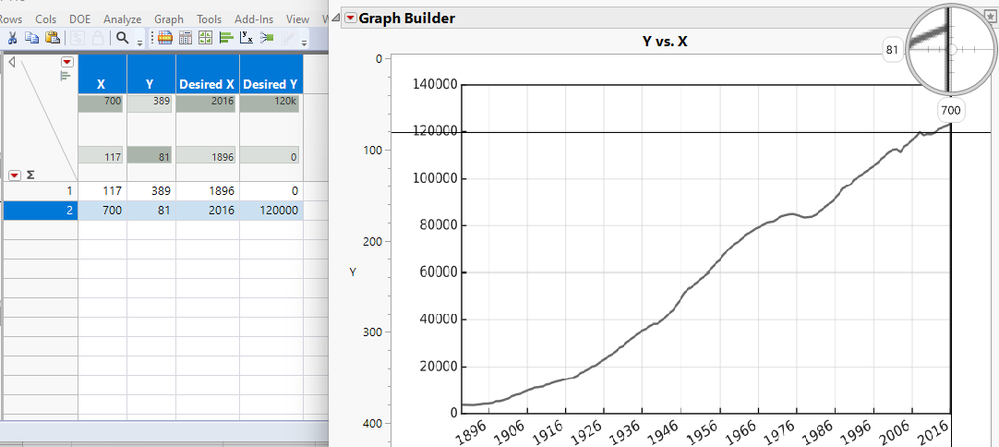Screen dimensions: 999x447
Task: Open Graph Builder red triangle menu
Action: point(350,18)
